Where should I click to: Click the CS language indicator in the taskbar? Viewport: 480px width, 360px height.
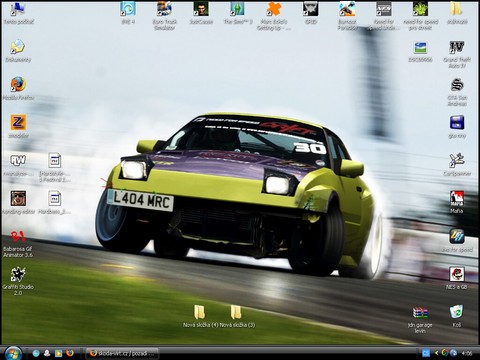pos(426,353)
